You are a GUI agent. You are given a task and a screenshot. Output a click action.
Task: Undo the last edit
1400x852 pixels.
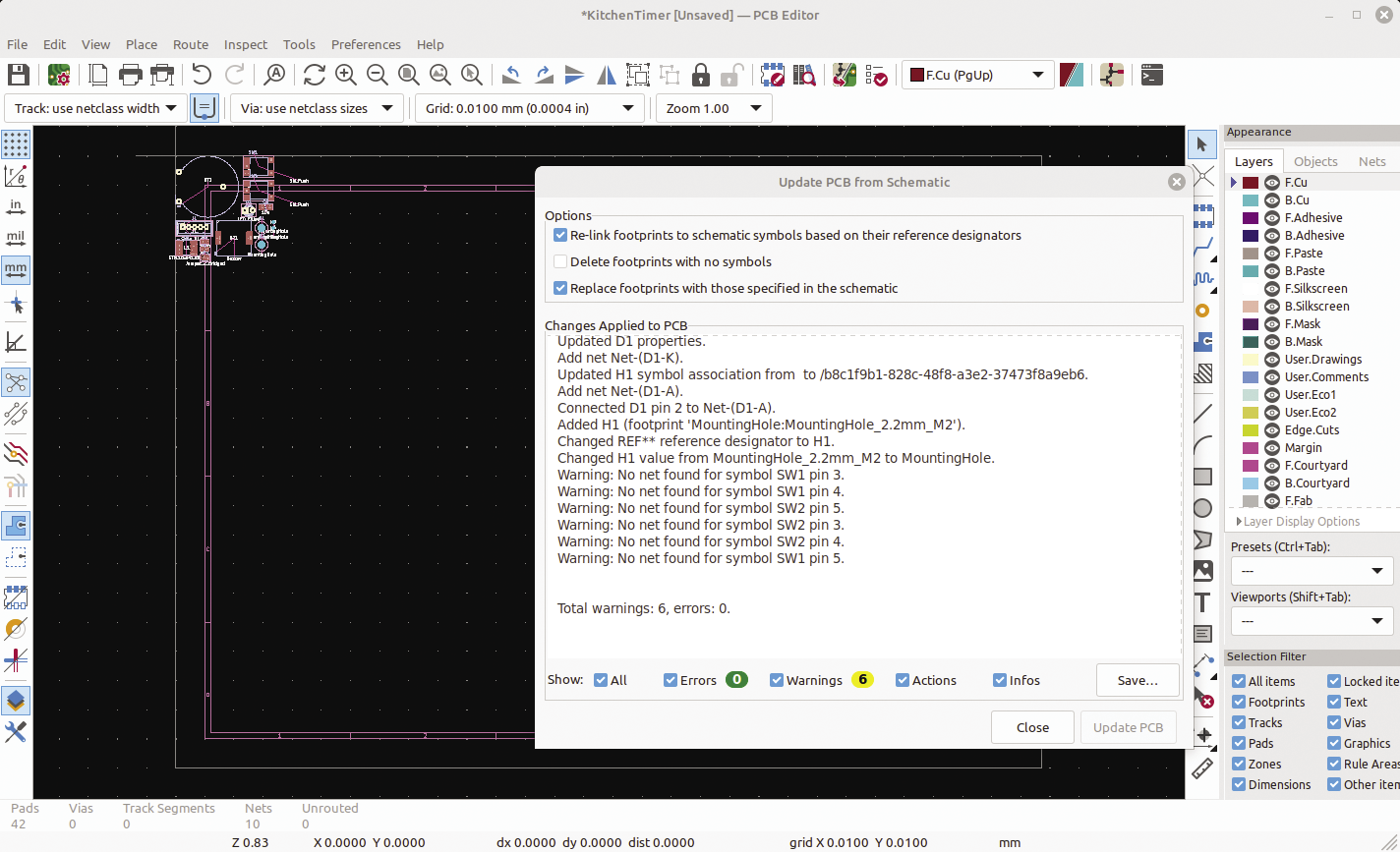click(202, 75)
